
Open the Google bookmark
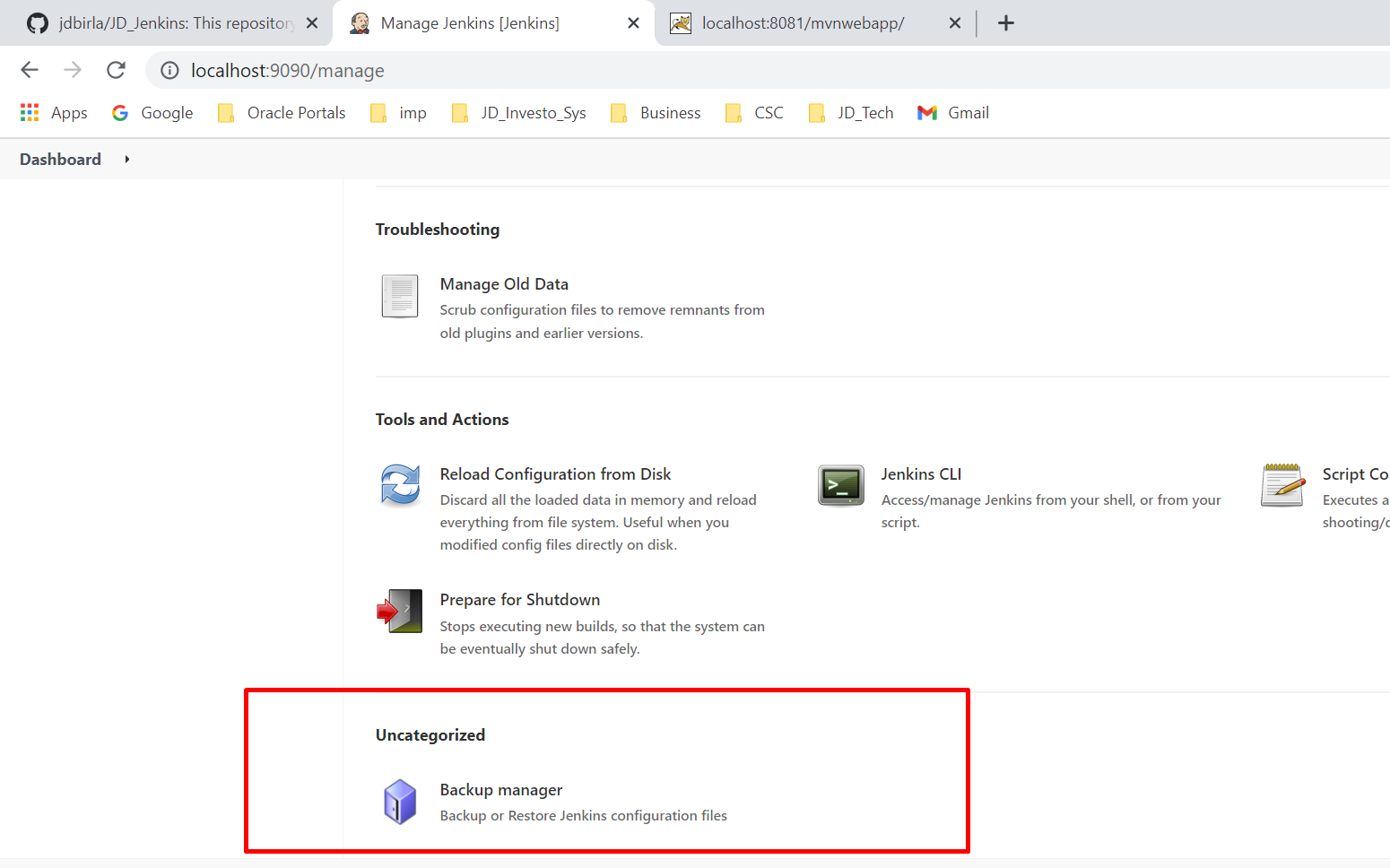coord(152,113)
